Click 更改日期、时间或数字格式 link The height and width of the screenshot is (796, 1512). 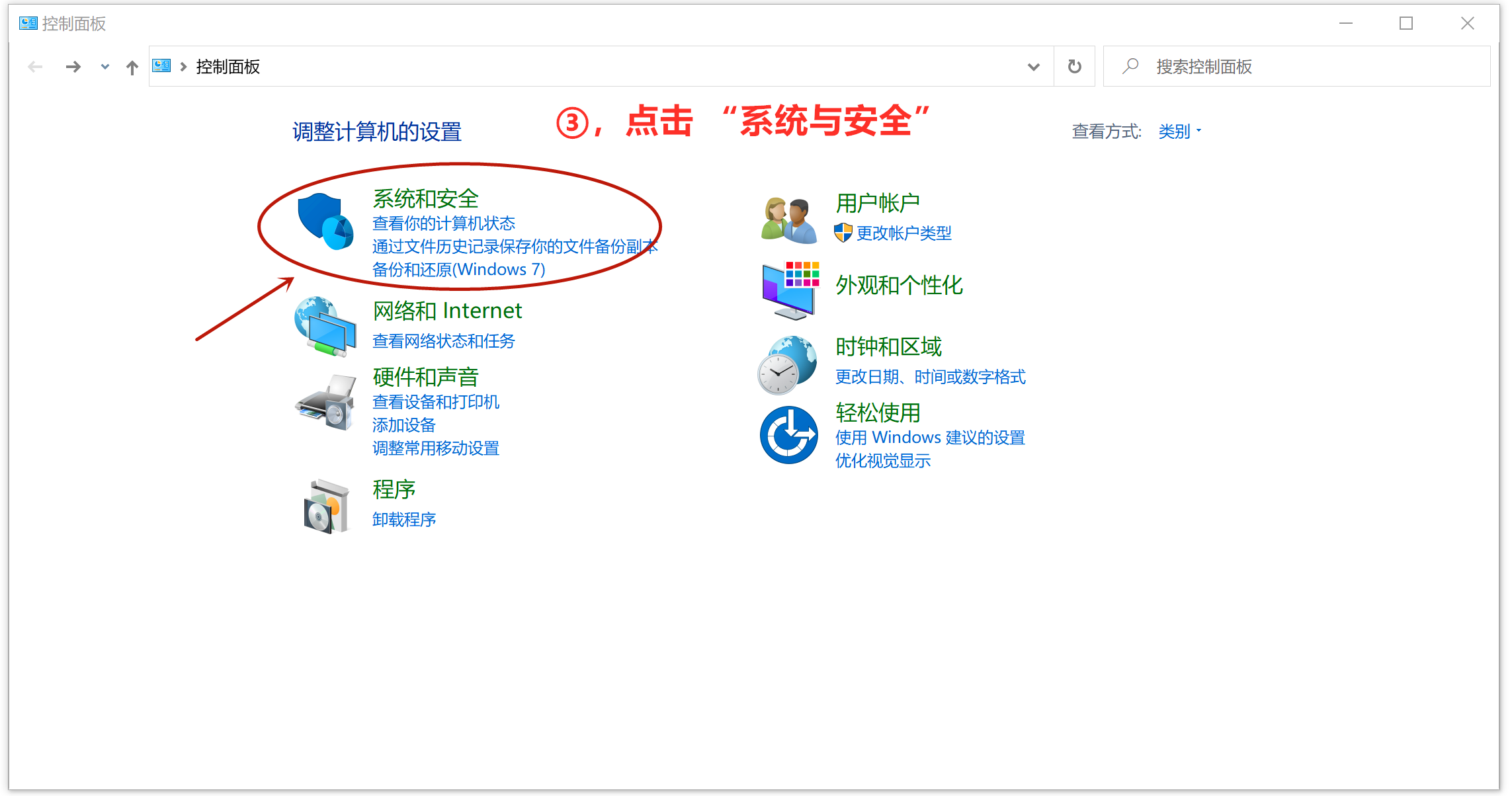(x=930, y=377)
